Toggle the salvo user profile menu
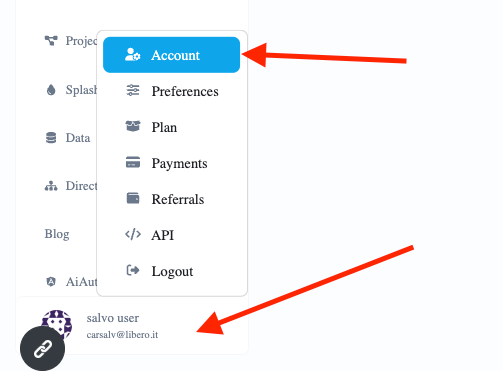 click(x=132, y=326)
